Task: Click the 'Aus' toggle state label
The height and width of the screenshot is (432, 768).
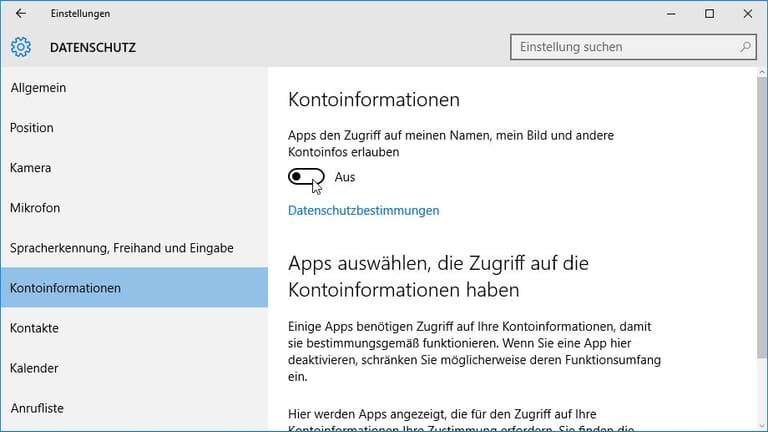Action: [345, 177]
